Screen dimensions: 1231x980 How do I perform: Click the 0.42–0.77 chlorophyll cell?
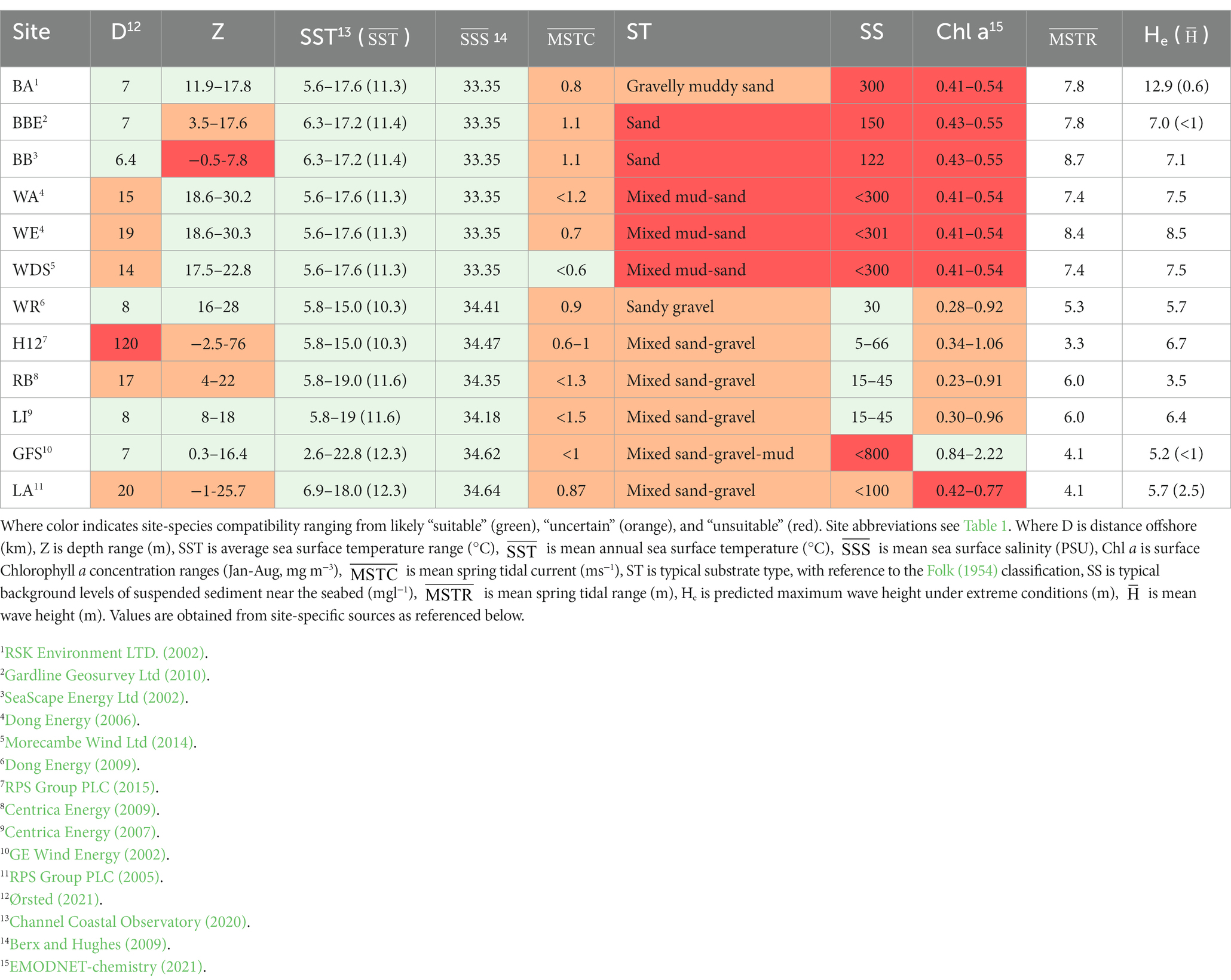[969, 490]
